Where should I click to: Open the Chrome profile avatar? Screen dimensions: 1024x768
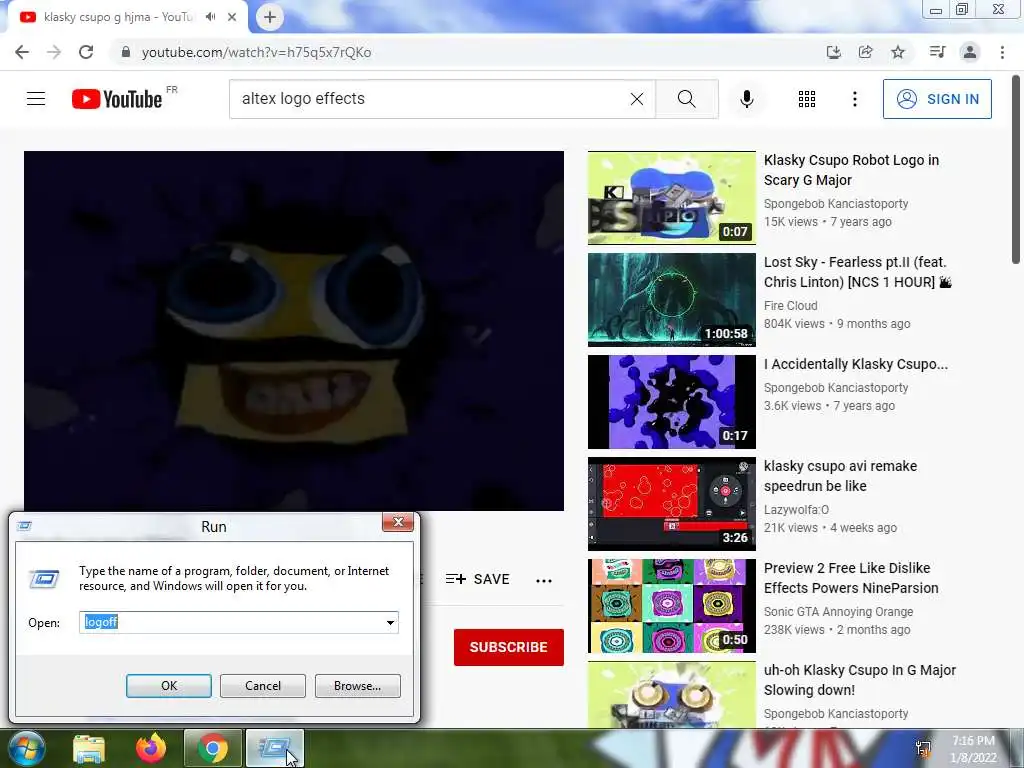coord(970,52)
